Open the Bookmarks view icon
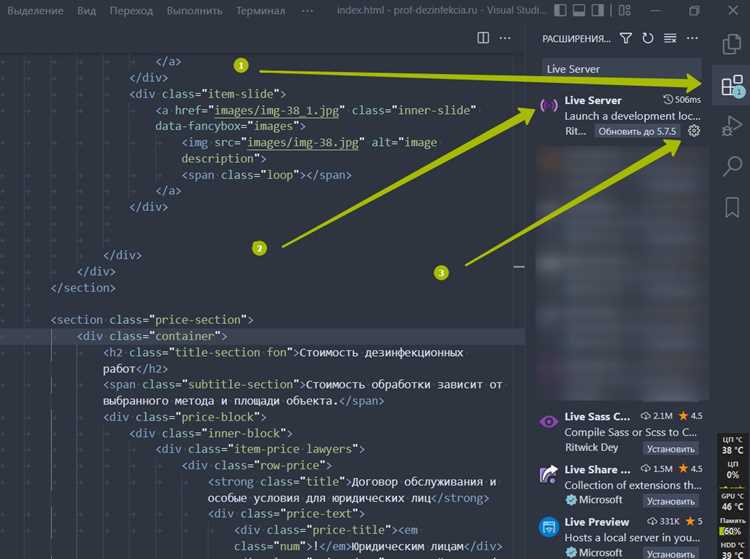This screenshot has width=750, height=559. click(x=732, y=208)
